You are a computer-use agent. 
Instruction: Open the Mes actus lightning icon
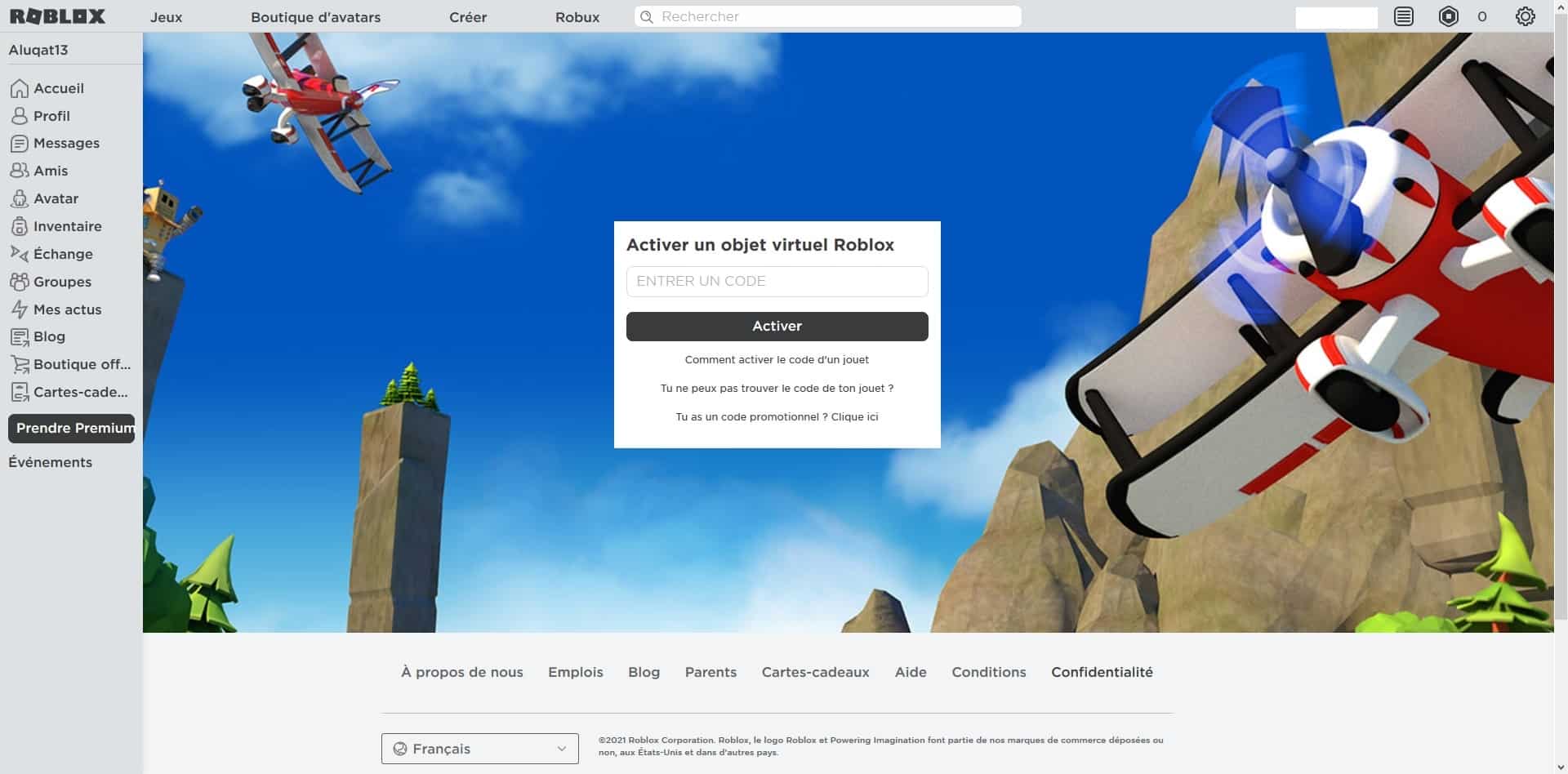coord(20,309)
